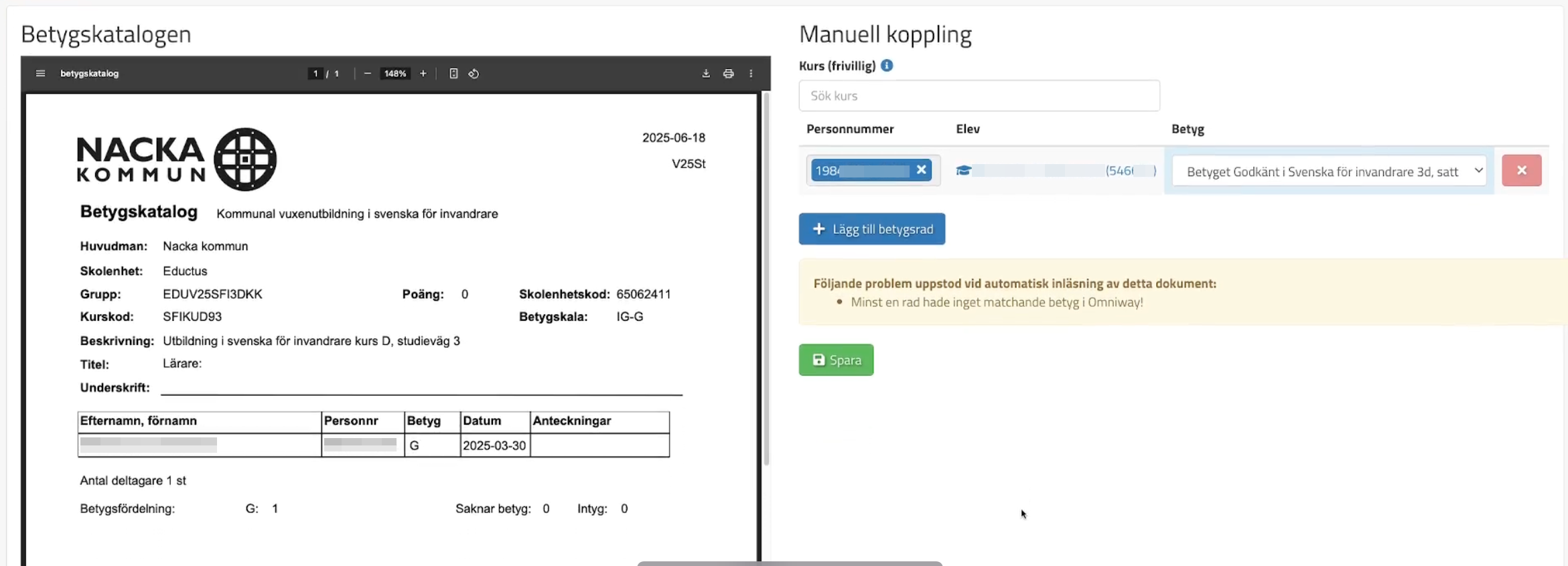The image size is (1568, 566).
Task: Click the info icon beside Kurs (frivillig)
Action: click(x=887, y=66)
